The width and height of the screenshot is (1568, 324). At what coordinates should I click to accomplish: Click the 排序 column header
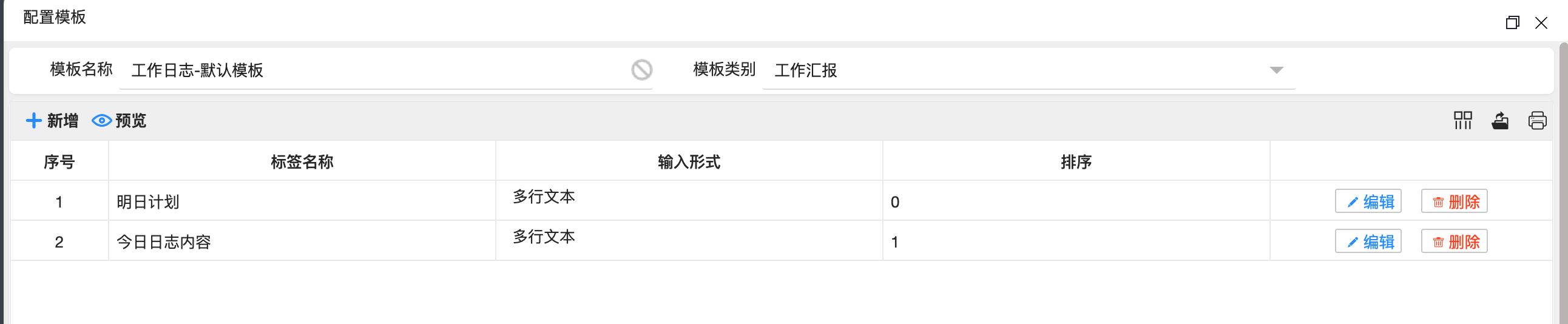(1075, 161)
